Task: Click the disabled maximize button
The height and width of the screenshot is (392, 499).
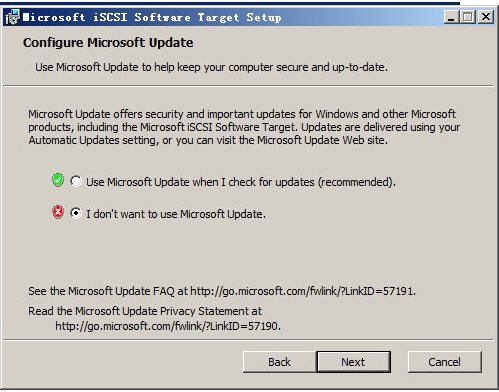Action: tap(468, 17)
